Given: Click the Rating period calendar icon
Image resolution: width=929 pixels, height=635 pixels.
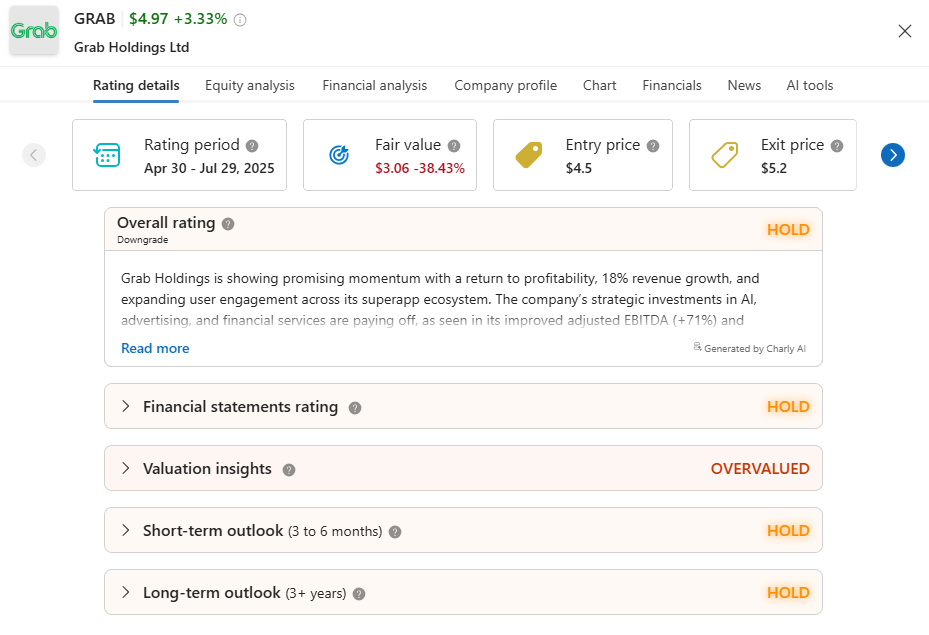Looking at the screenshot, I should pos(107,155).
